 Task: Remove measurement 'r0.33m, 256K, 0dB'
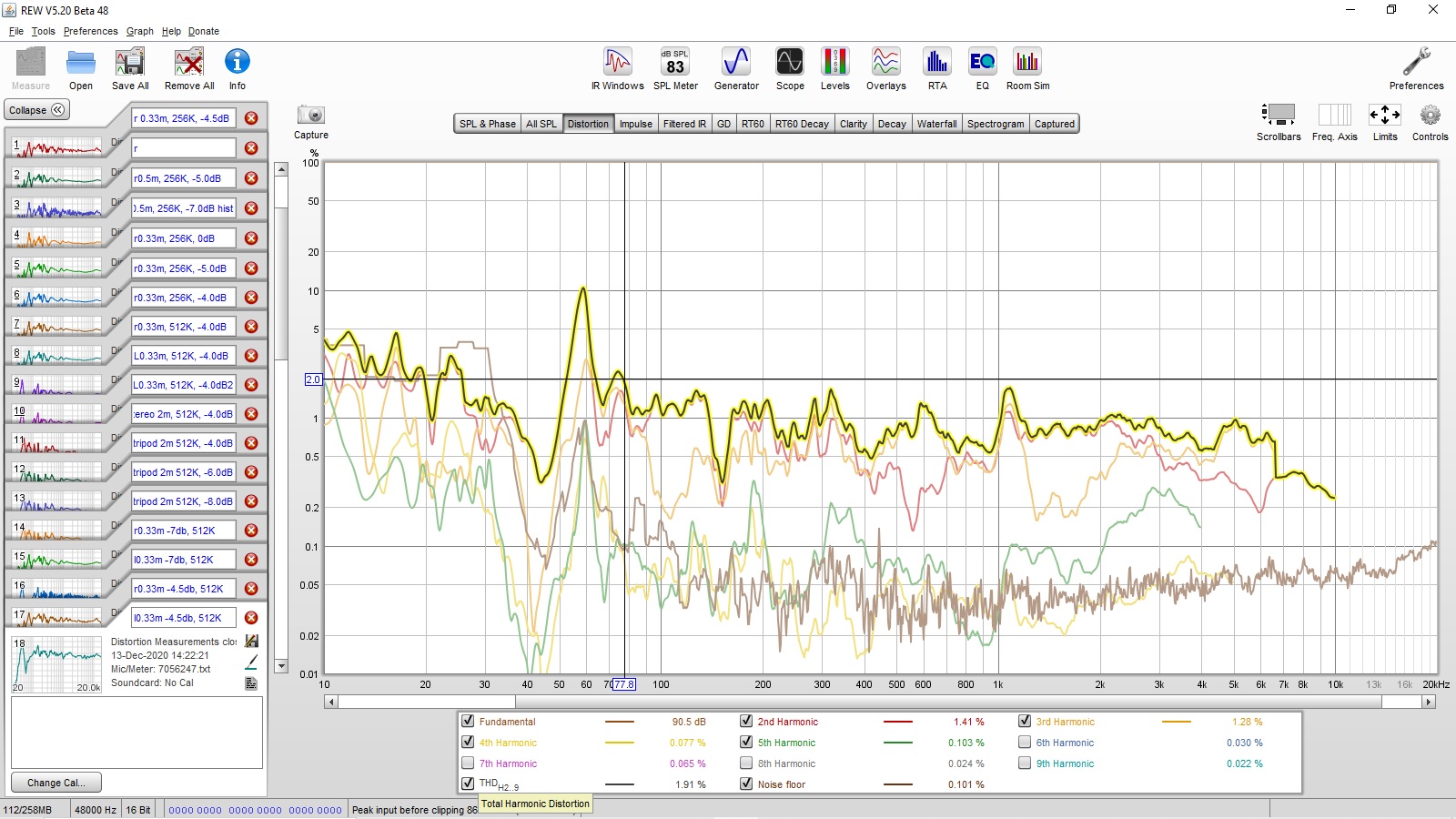(x=251, y=238)
